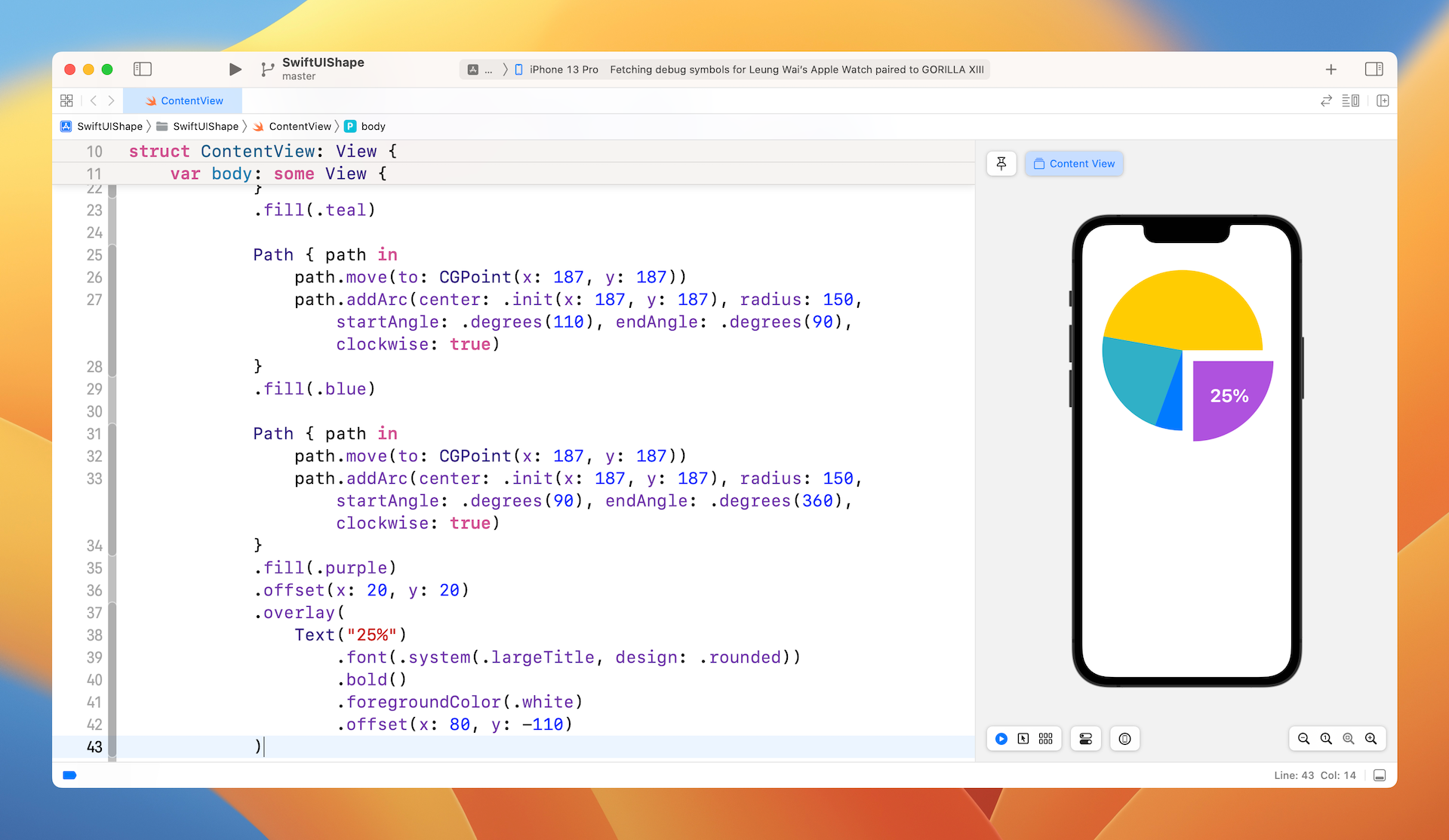The width and height of the screenshot is (1449, 840).
Task: Open preview device picker
Action: point(1124,739)
